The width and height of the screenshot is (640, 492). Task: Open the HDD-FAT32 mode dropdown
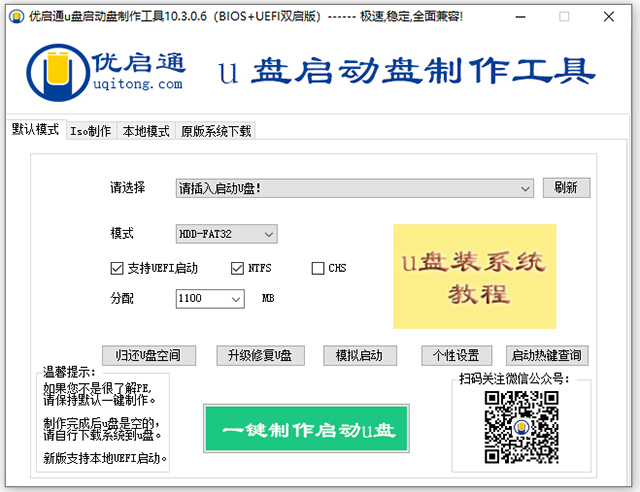click(x=227, y=234)
